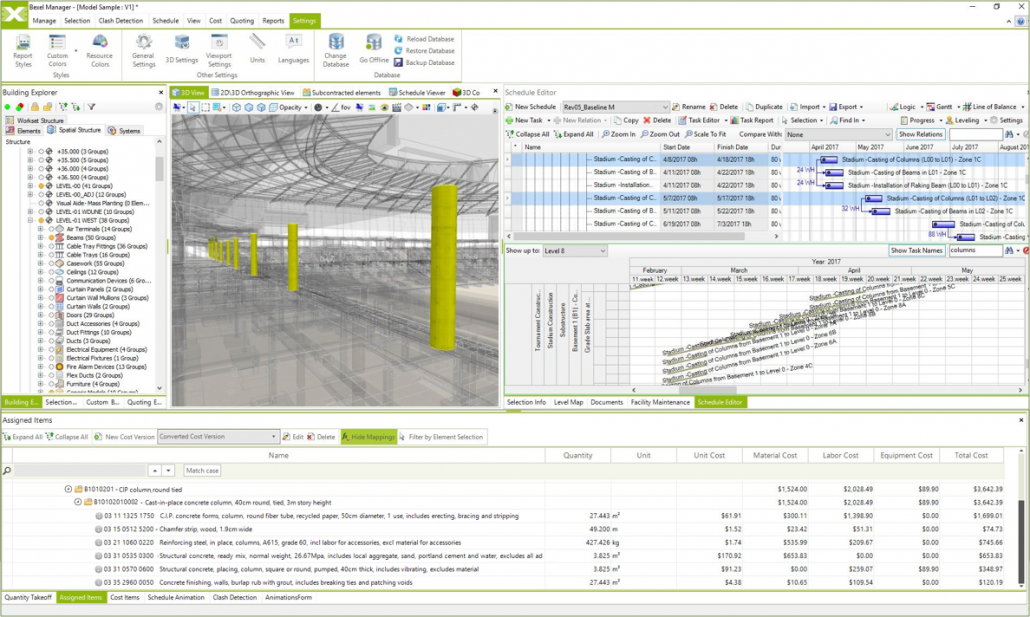The image size is (1030, 617).
Task: Click the Go Offline icon
Action: 374,47
